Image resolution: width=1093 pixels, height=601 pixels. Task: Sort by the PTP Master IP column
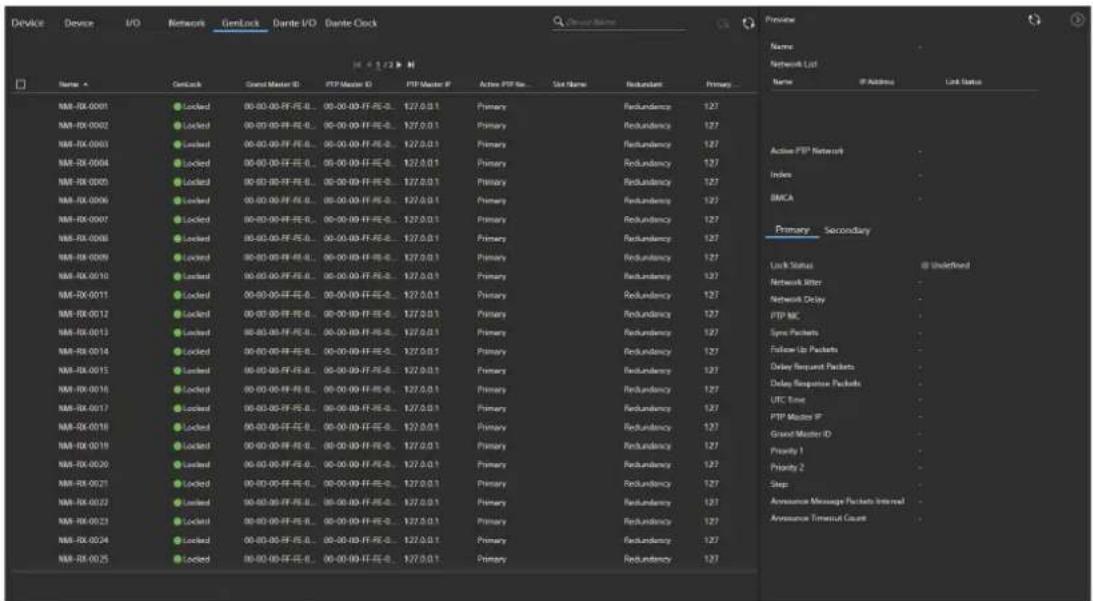coord(428,84)
